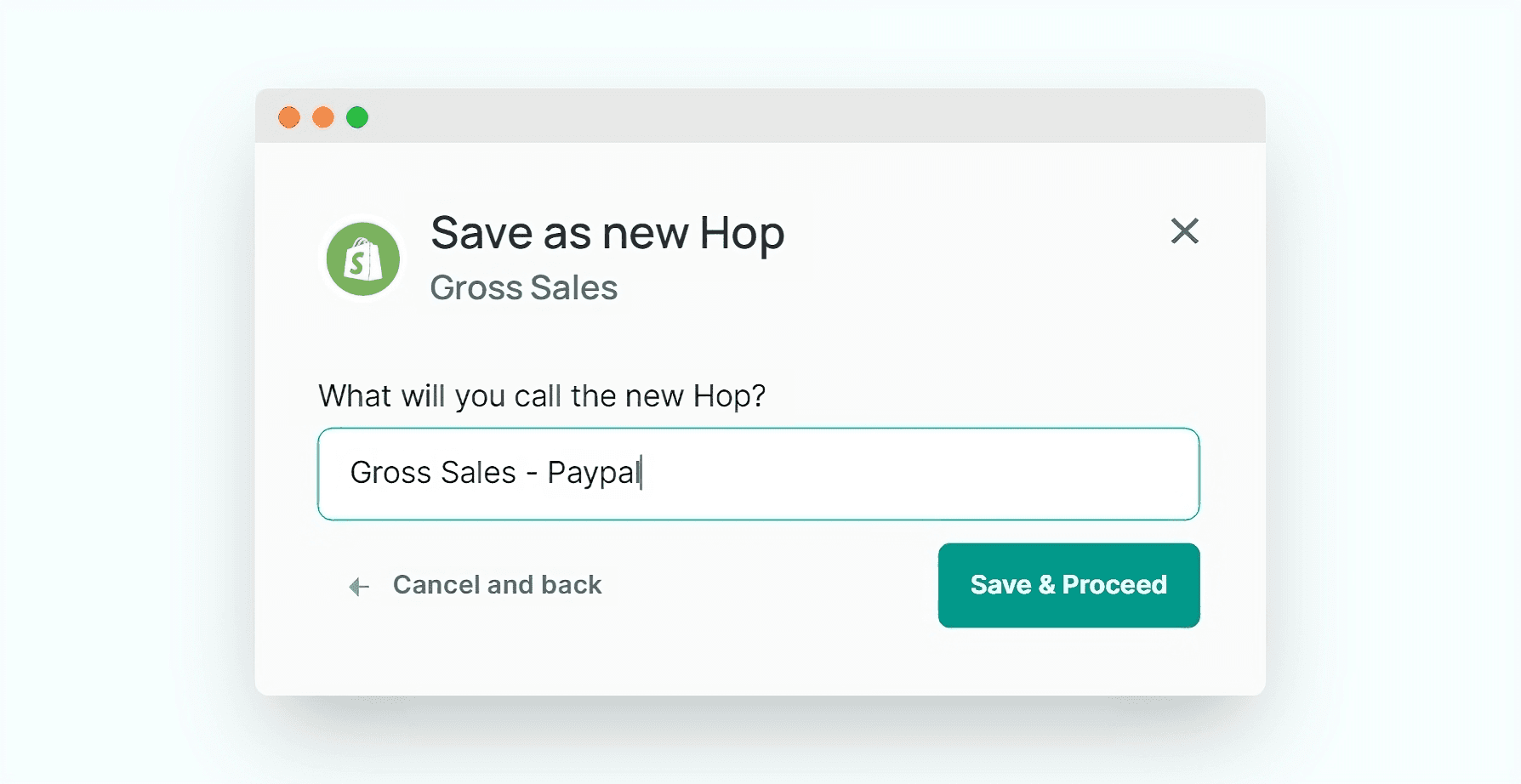Click the word Proceed on teal button

point(1114,585)
